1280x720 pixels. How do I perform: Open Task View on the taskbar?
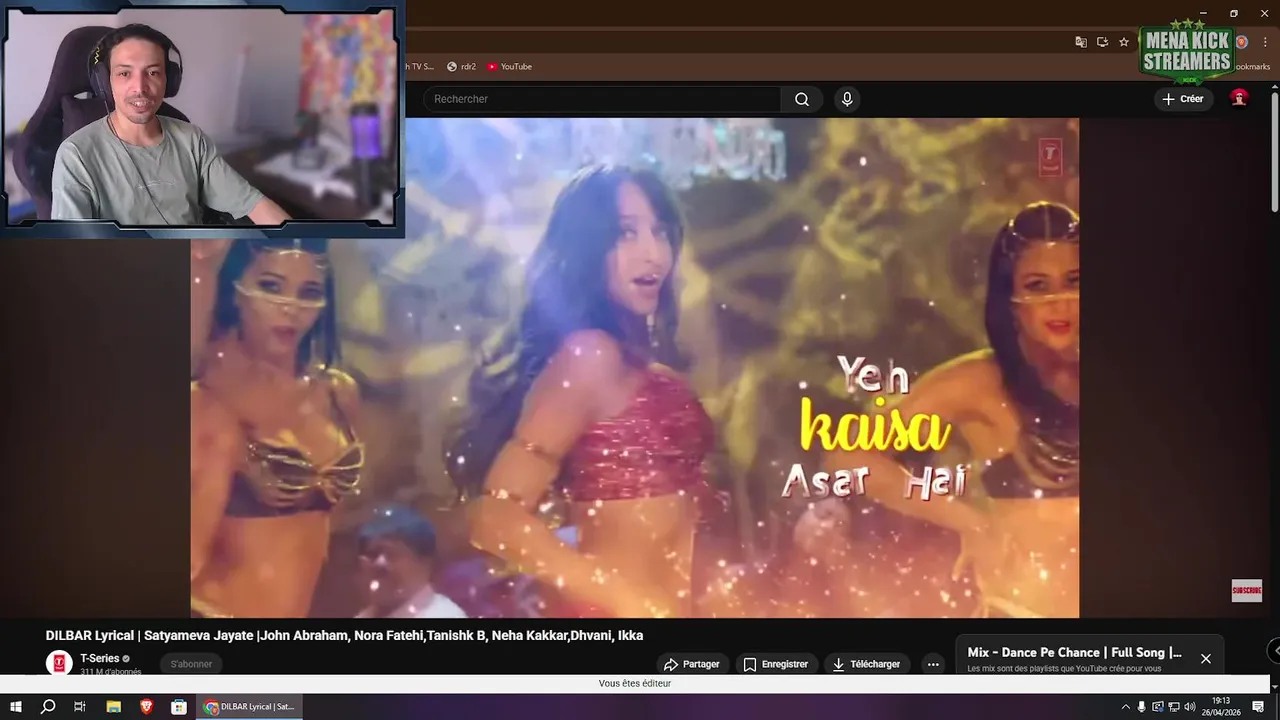coord(80,707)
